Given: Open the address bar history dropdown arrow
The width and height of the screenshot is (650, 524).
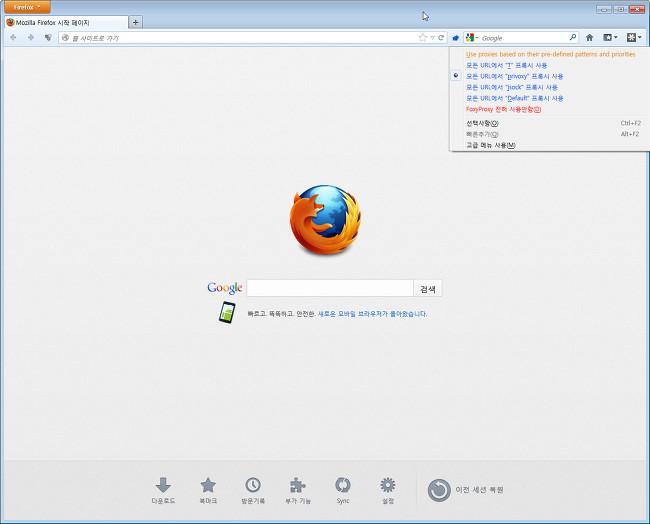Looking at the screenshot, I should pyautogui.click(x=432, y=37).
